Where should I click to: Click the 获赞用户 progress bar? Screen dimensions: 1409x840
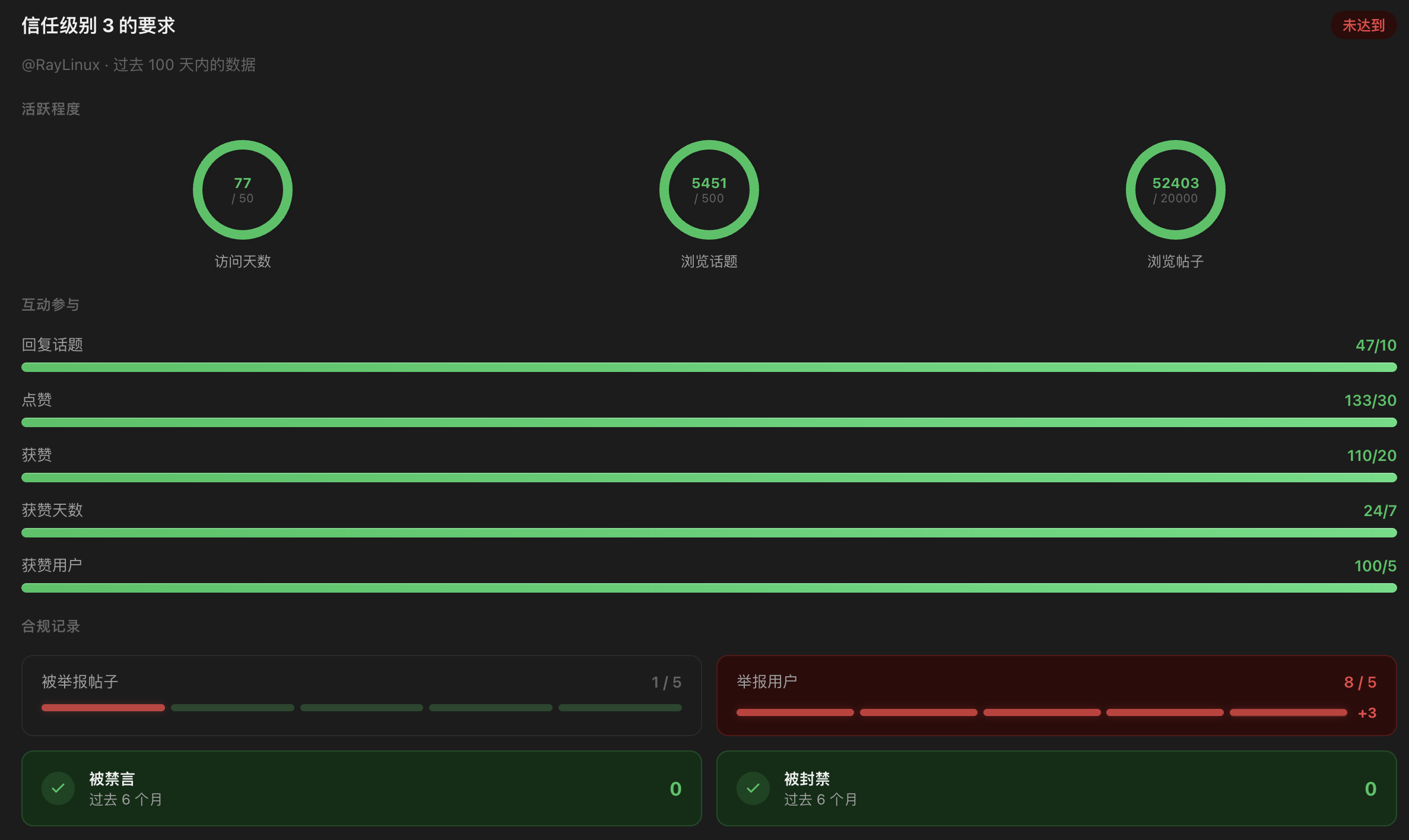coord(709,588)
